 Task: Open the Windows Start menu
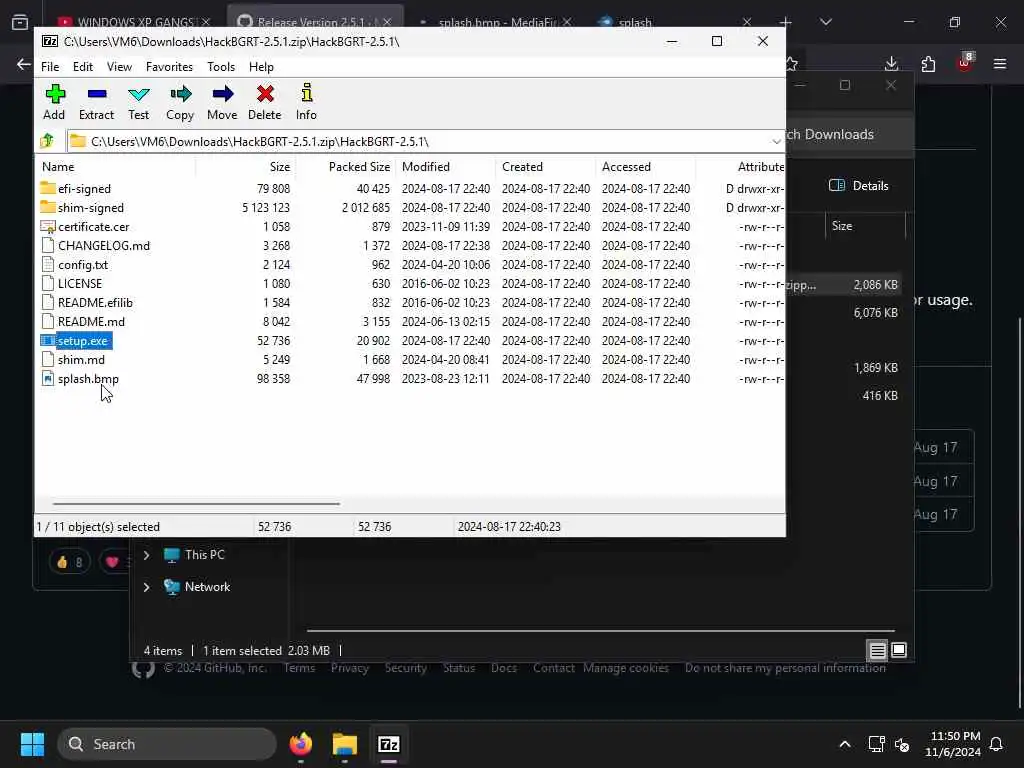point(32,744)
